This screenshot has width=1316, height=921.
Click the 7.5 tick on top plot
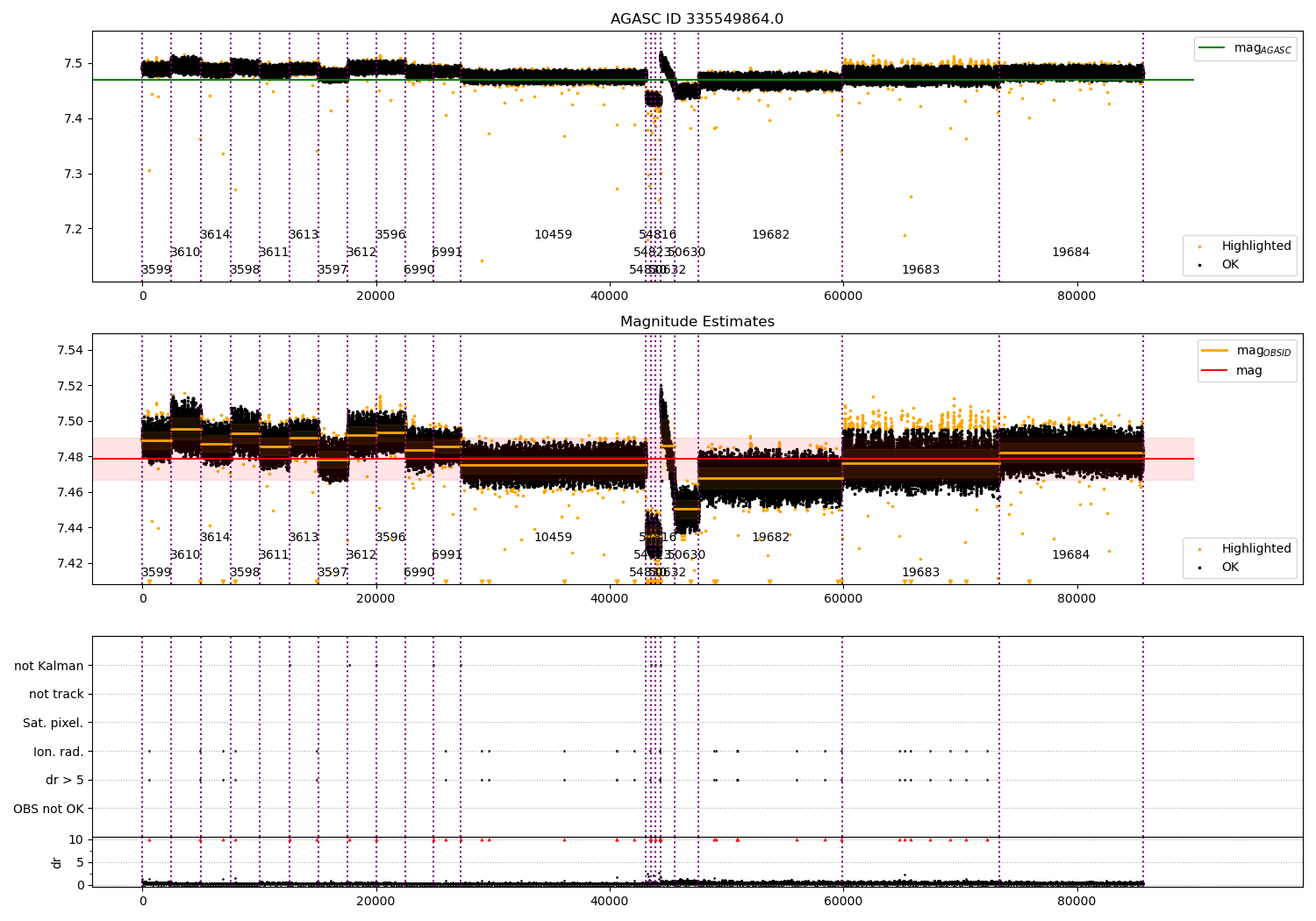pos(73,63)
